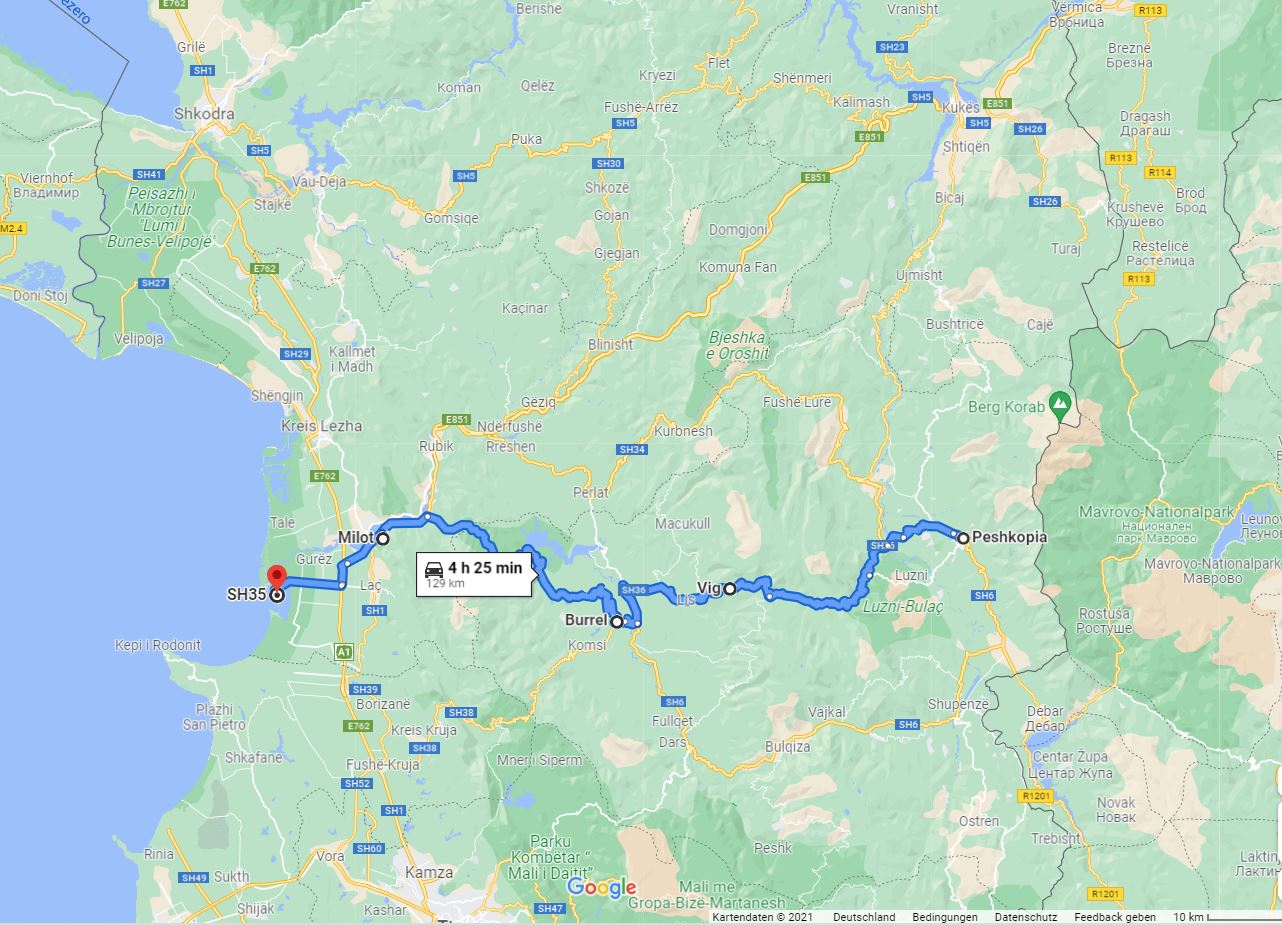Open the Datenschutz privacy link
This screenshot has height=925, width=1282.
coord(1025,917)
